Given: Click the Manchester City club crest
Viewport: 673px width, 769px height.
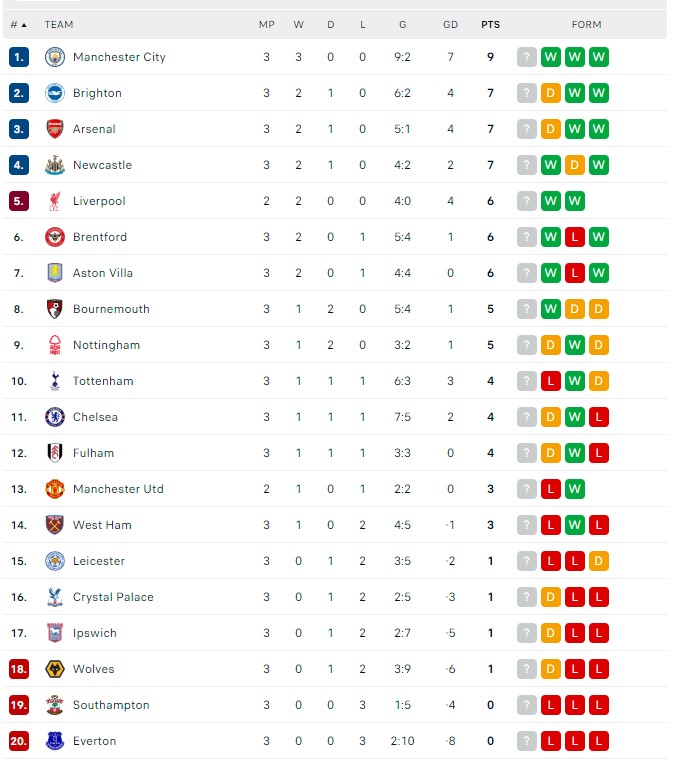Looking at the screenshot, I should pyautogui.click(x=54, y=57).
